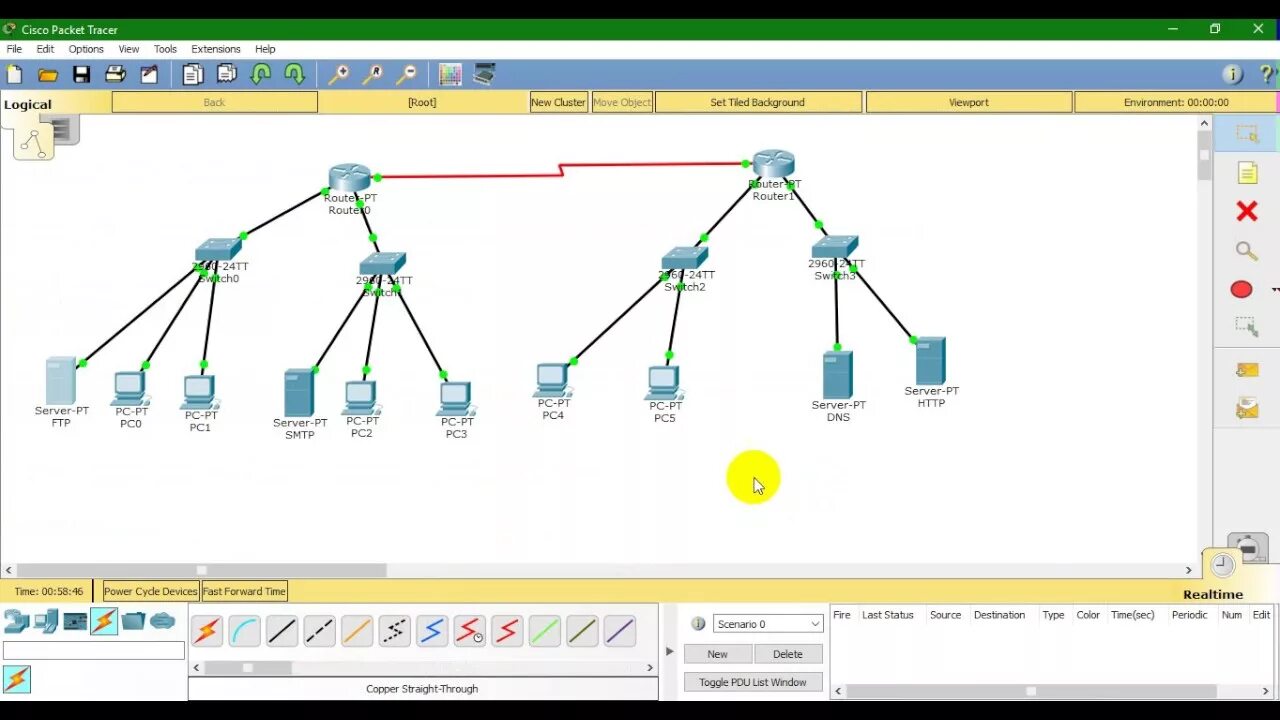1280x720 pixels.
Task: Select the Multiuser Connection cloud category icon
Action: tap(163, 621)
